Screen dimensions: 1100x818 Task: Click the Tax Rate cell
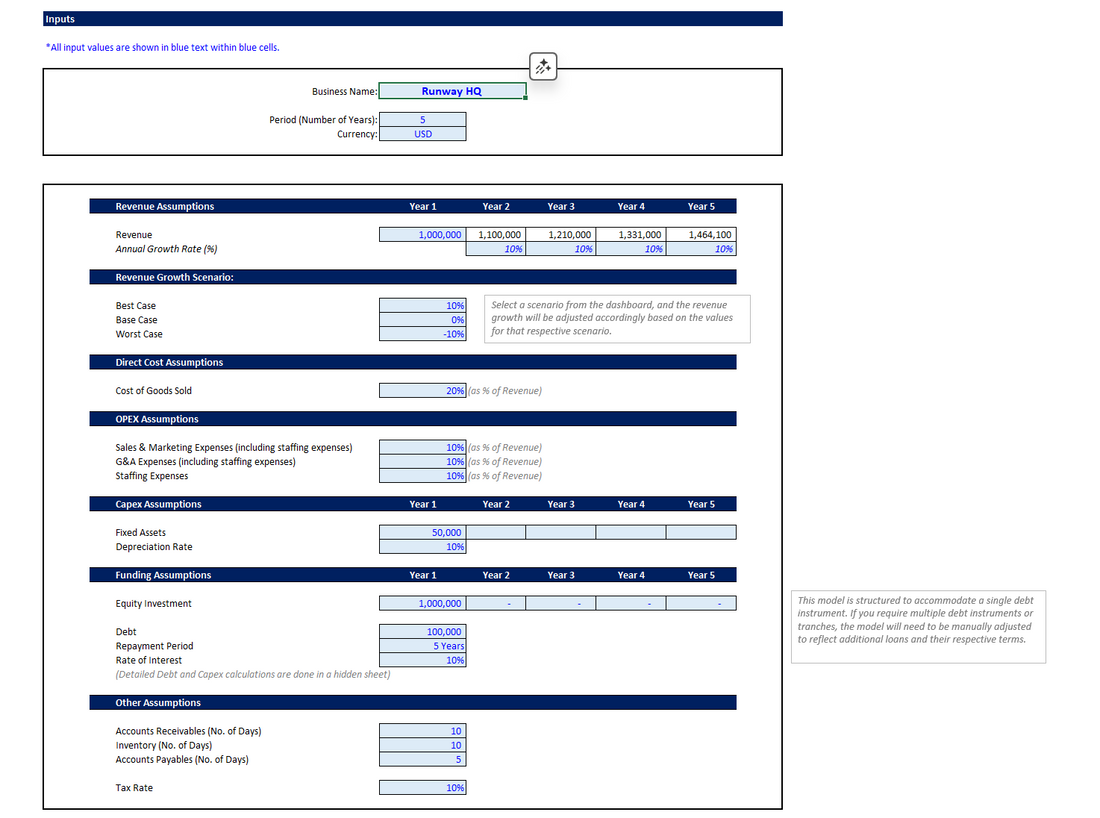click(422, 787)
